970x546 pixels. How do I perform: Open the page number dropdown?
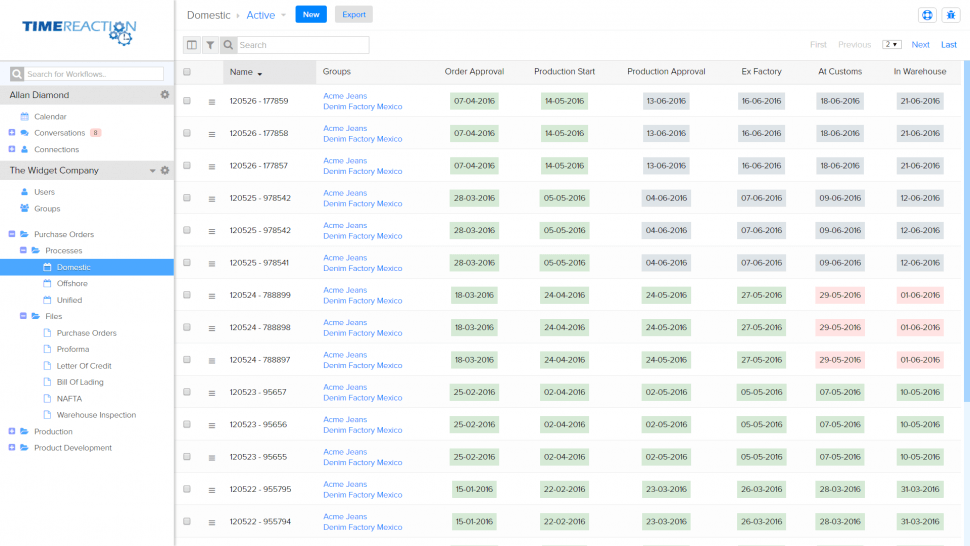click(x=891, y=45)
